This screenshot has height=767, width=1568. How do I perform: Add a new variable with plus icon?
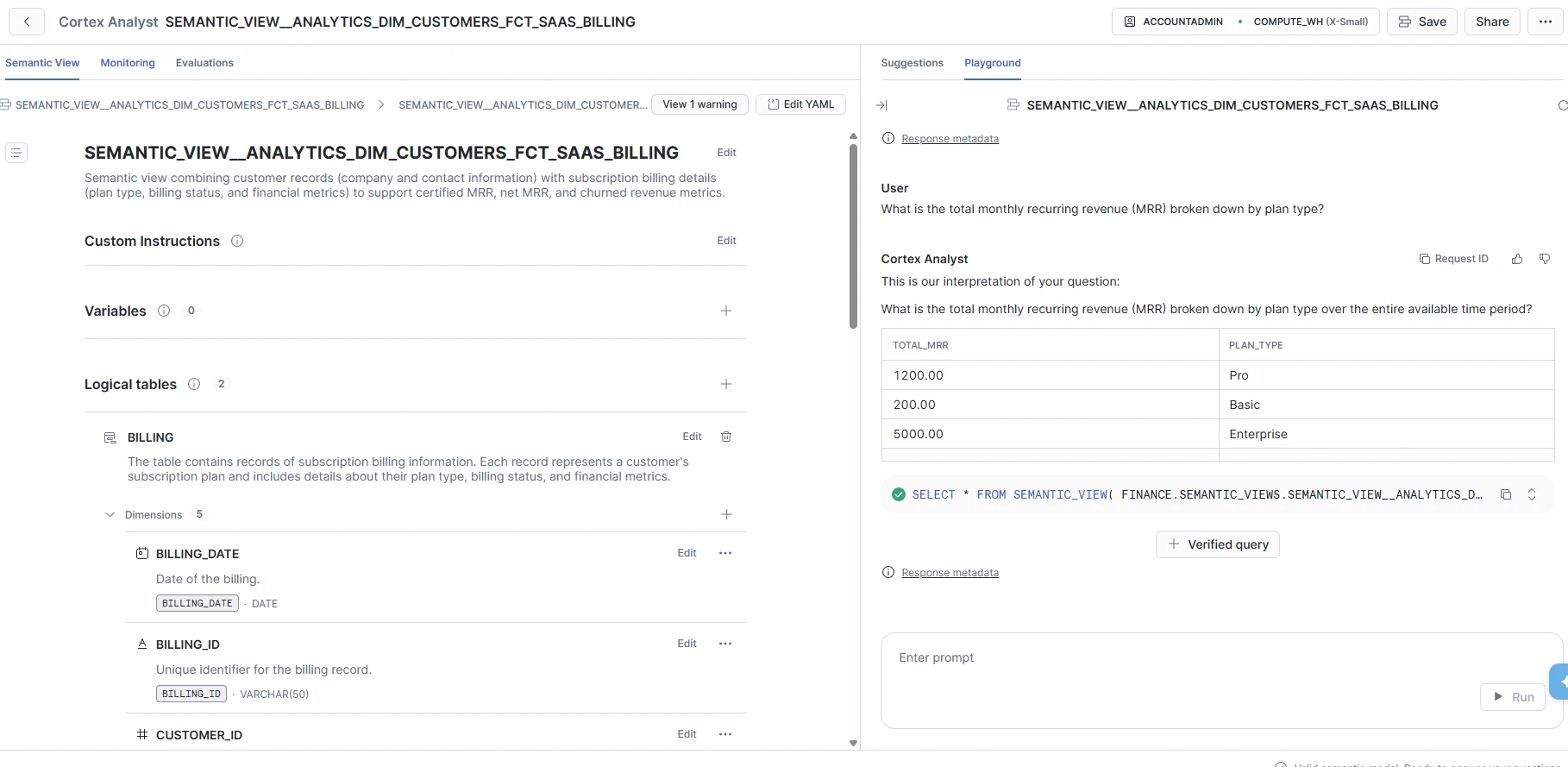726,311
